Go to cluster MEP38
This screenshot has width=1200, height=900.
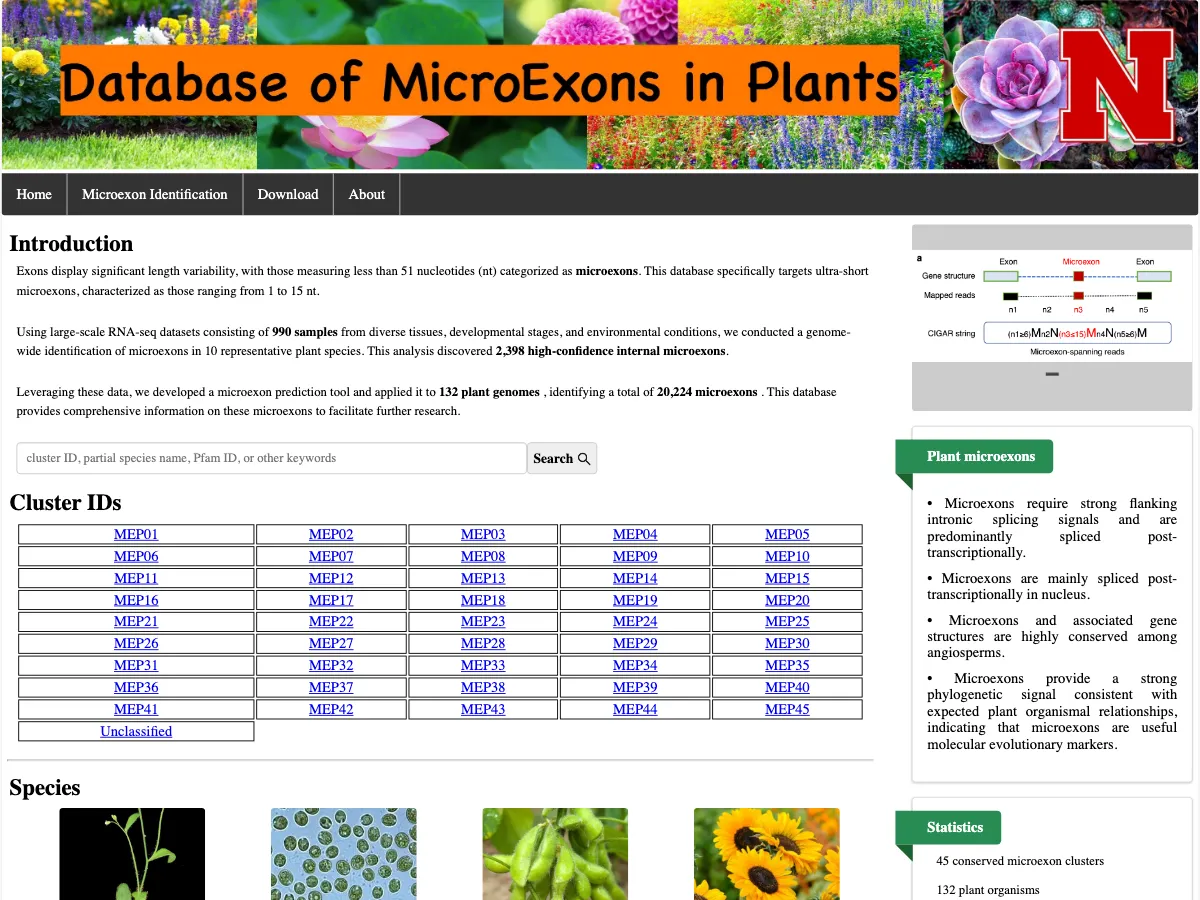(x=483, y=687)
